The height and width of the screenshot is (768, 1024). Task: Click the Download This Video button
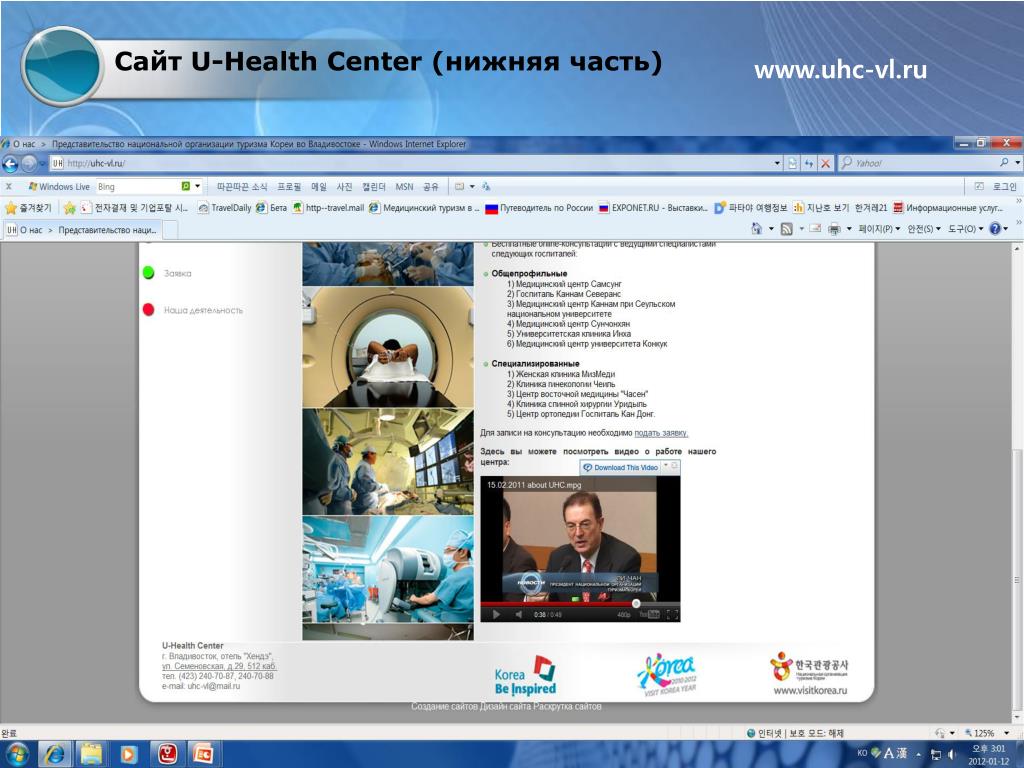pos(620,467)
